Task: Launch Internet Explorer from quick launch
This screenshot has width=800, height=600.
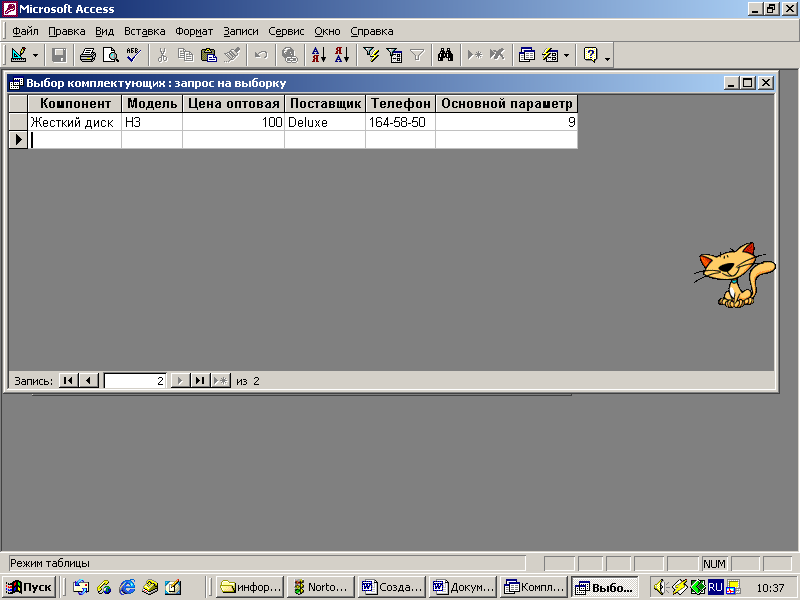Action: point(127,587)
